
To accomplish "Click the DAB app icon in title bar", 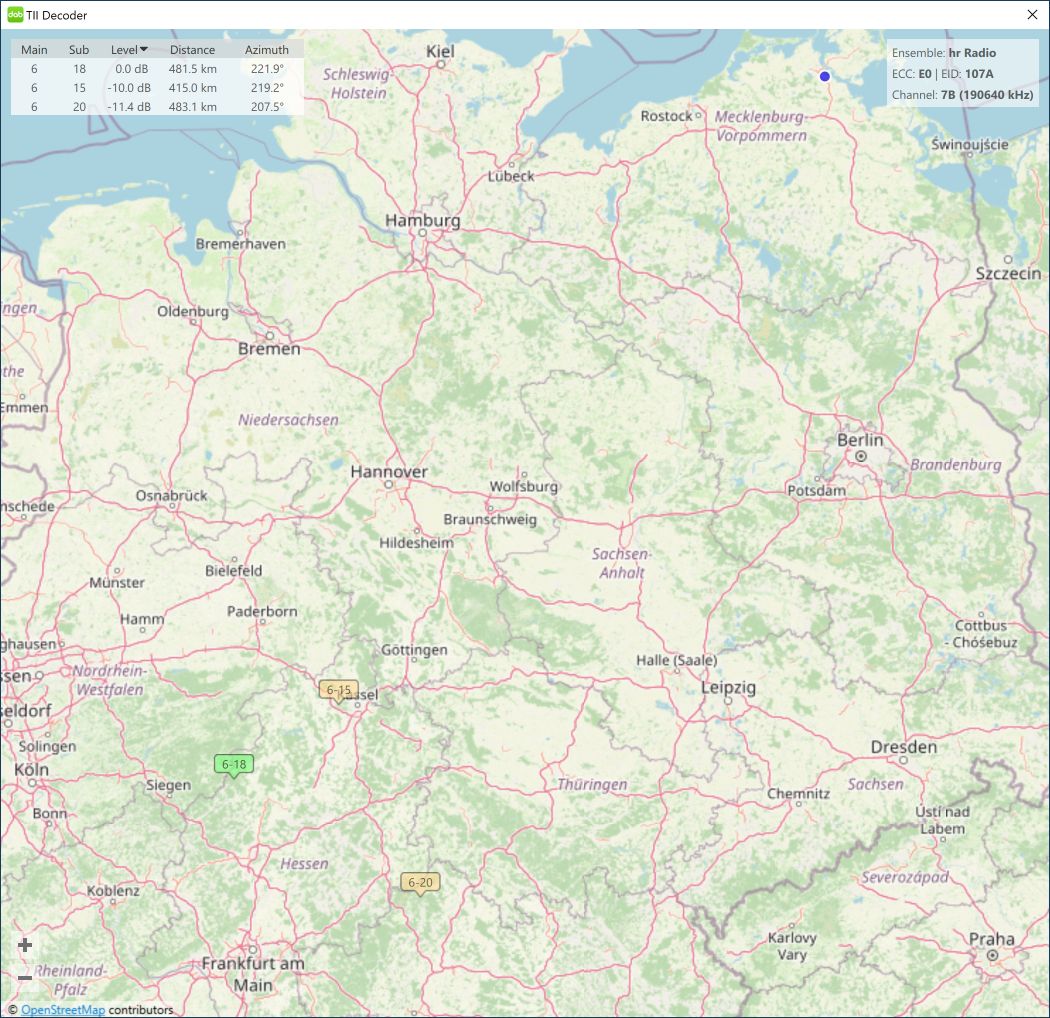I will coord(15,15).
